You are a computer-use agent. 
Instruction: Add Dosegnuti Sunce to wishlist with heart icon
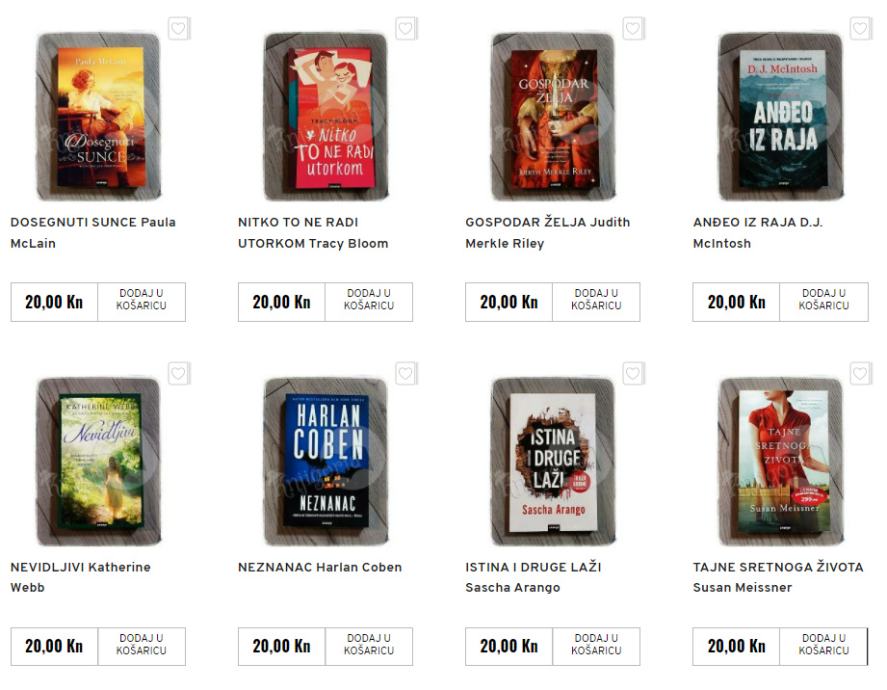179,29
